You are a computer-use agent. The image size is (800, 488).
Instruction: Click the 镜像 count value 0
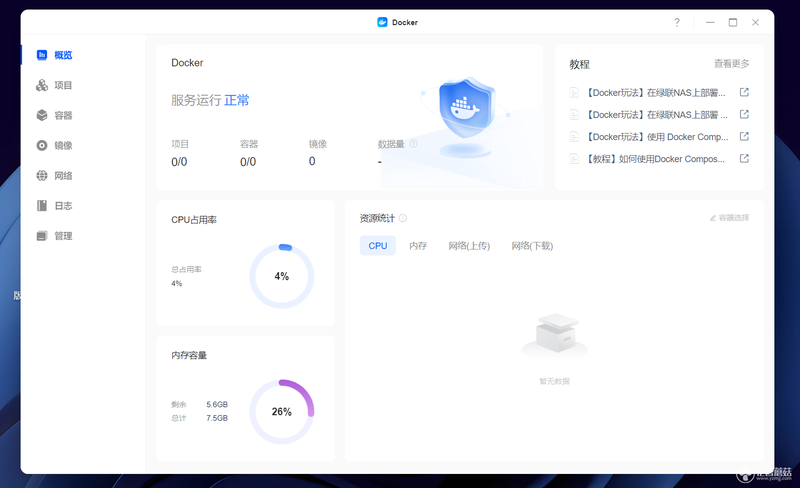(312, 161)
